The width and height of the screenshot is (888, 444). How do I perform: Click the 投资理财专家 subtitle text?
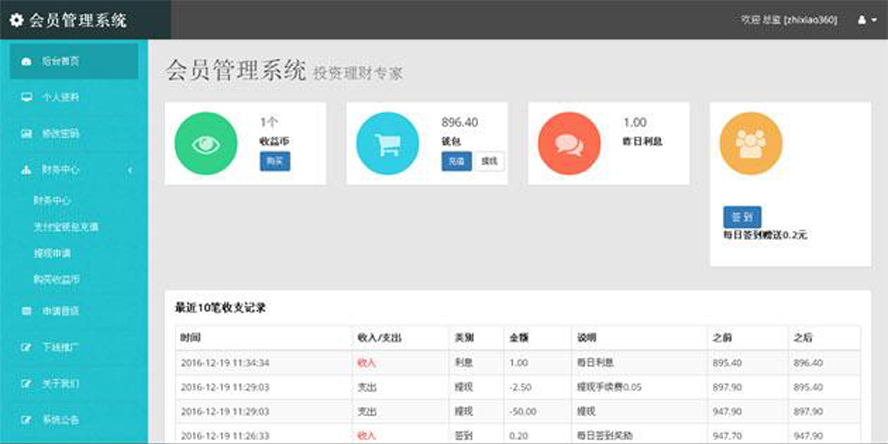click(x=358, y=74)
